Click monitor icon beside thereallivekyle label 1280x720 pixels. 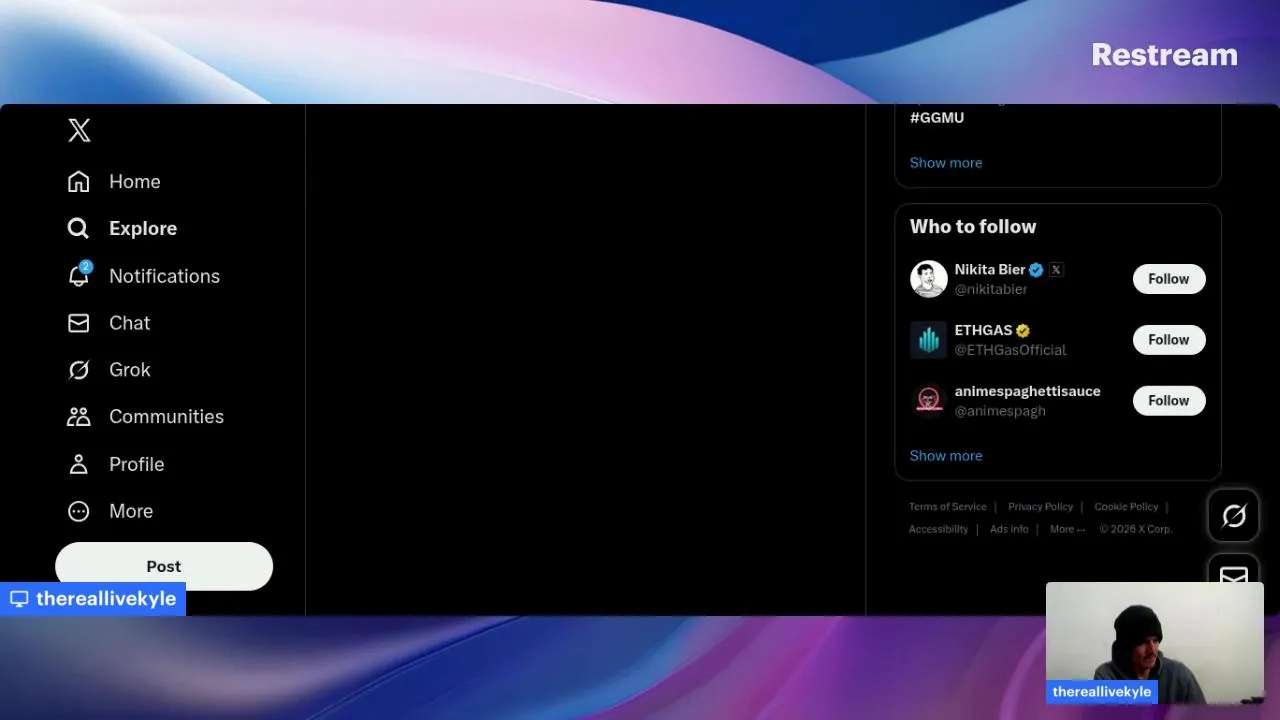(19, 599)
